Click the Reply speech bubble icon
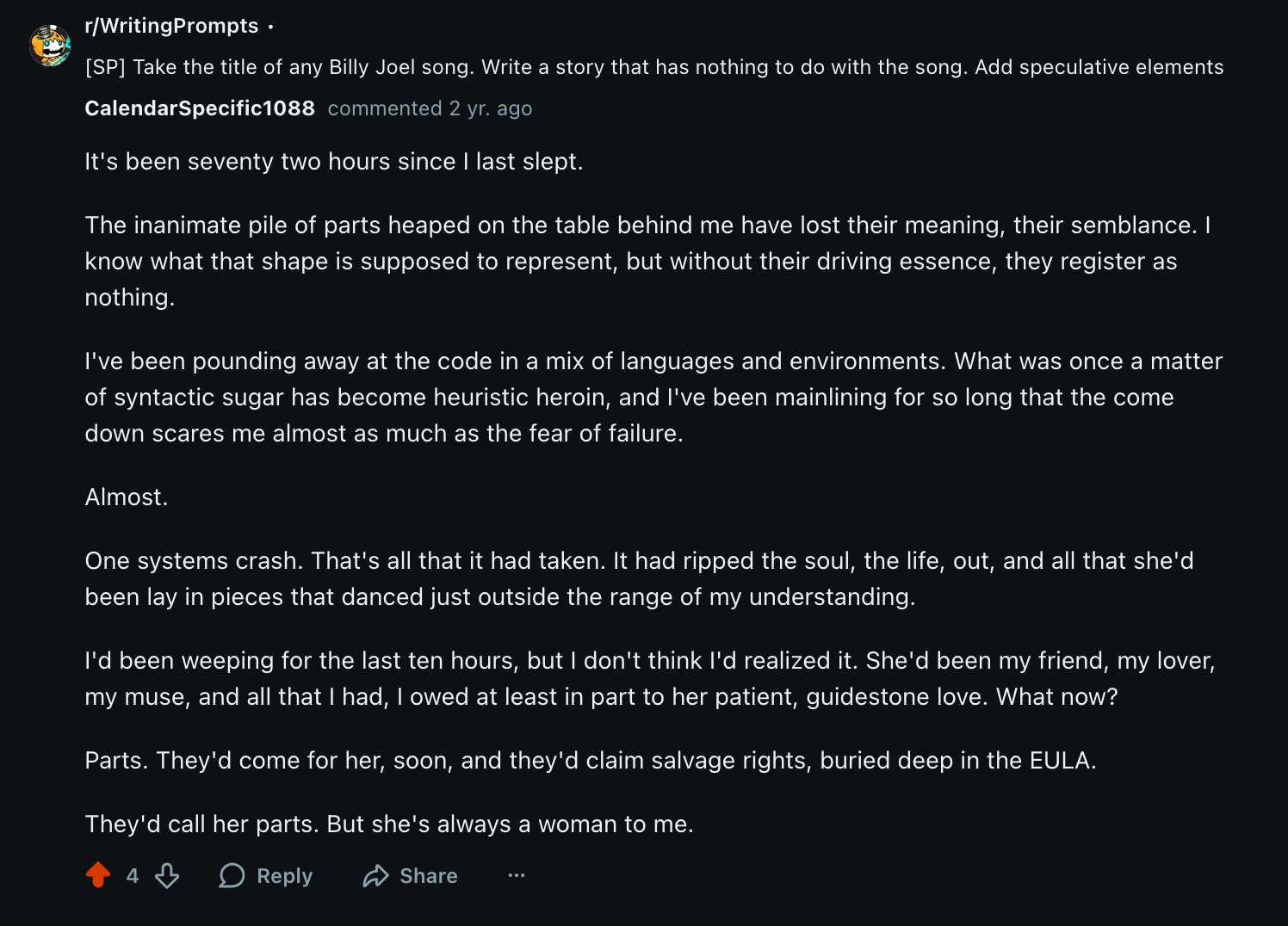The height and width of the screenshot is (926, 1288). tap(232, 875)
